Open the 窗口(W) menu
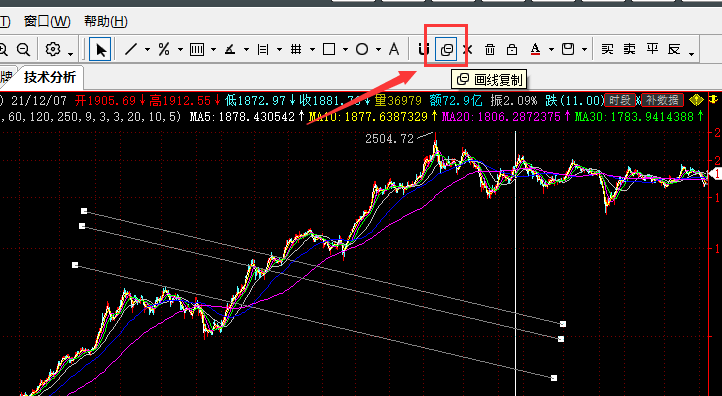Screen dimensions: 722x396 (47, 21)
